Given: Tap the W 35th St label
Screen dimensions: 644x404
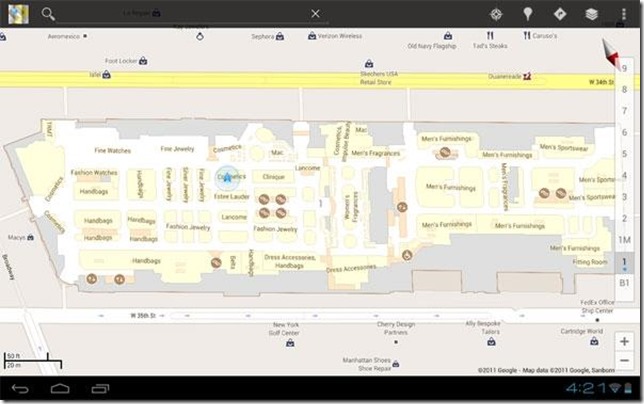Looking at the screenshot, I should pyautogui.click(x=143, y=316).
